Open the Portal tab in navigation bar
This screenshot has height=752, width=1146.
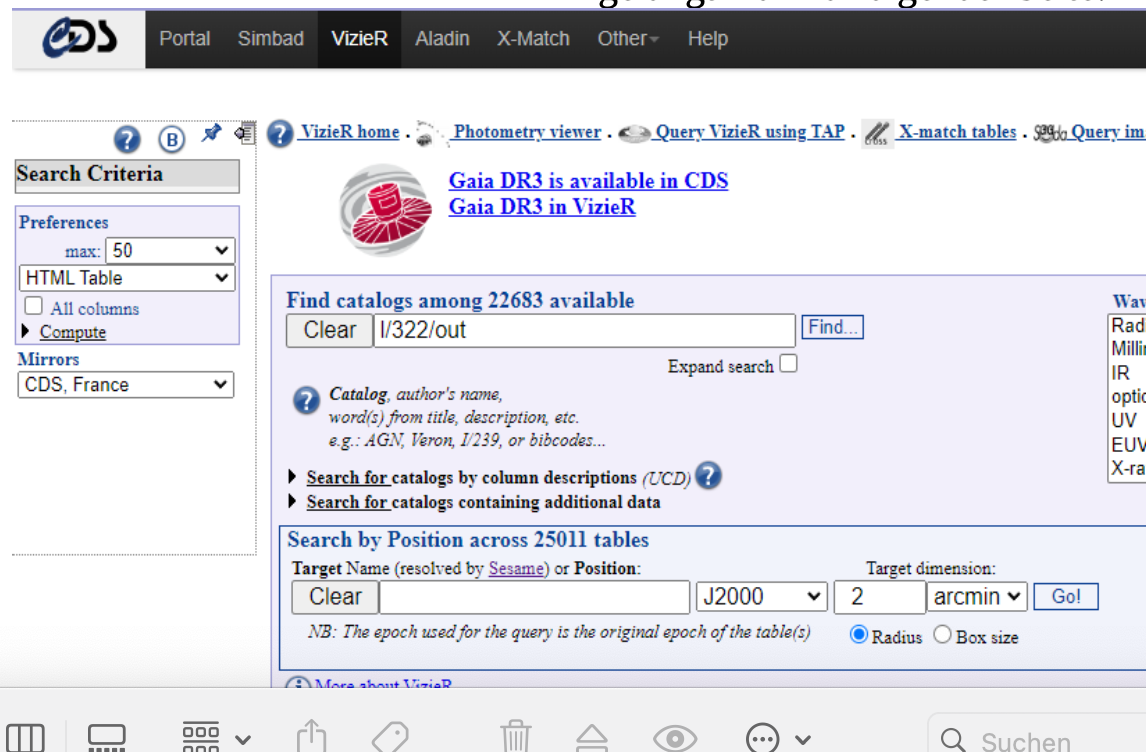(x=184, y=39)
